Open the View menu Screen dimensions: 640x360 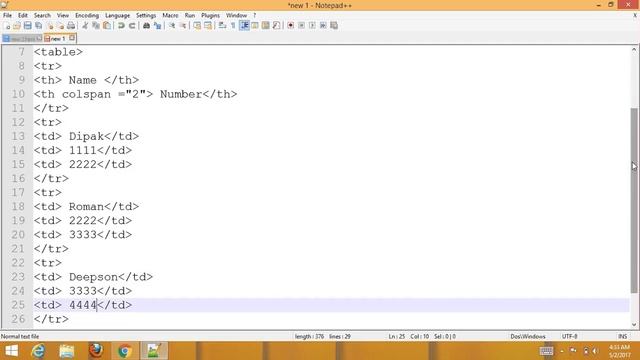(x=63, y=16)
